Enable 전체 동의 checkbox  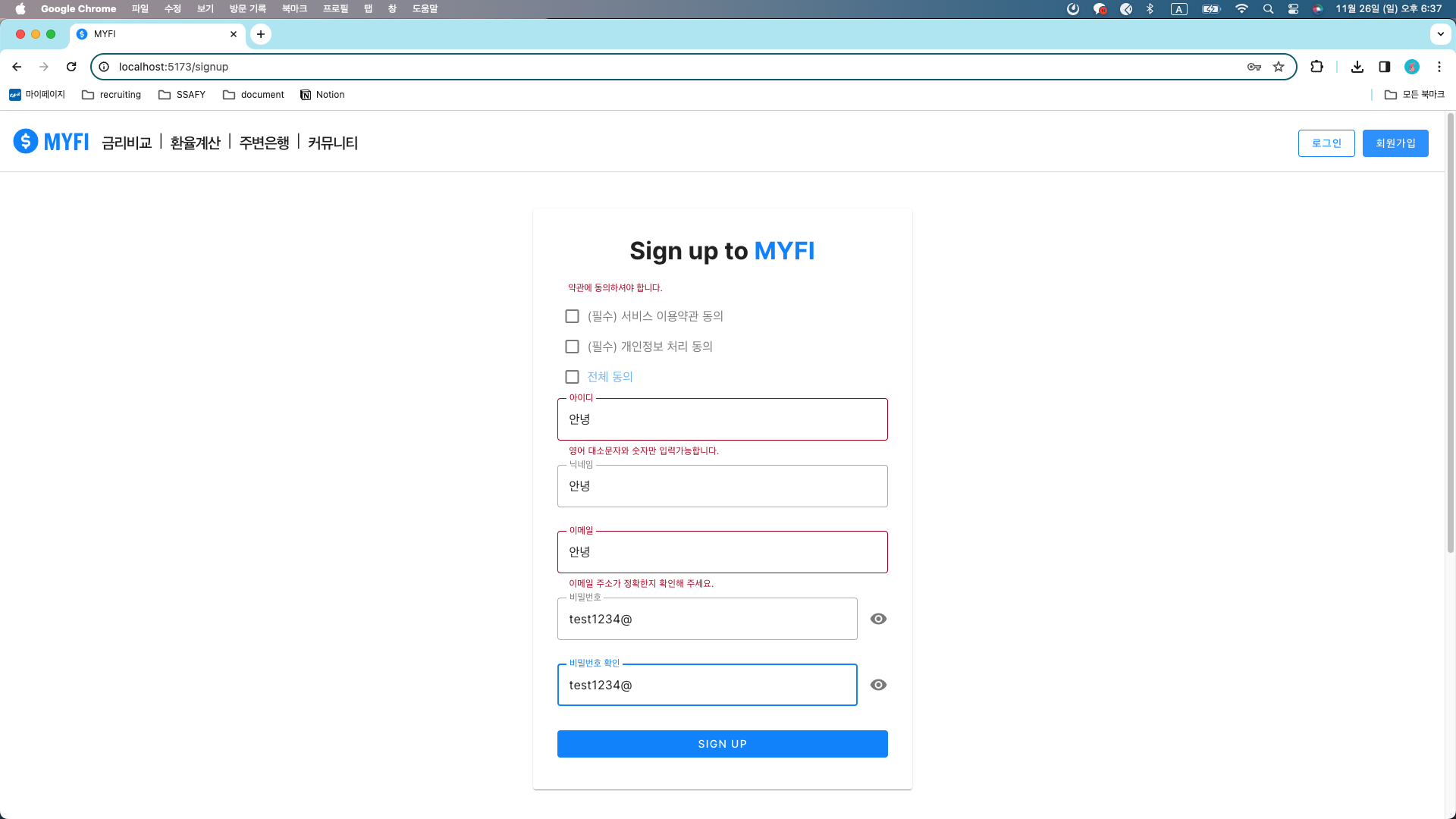[x=572, y=376]
